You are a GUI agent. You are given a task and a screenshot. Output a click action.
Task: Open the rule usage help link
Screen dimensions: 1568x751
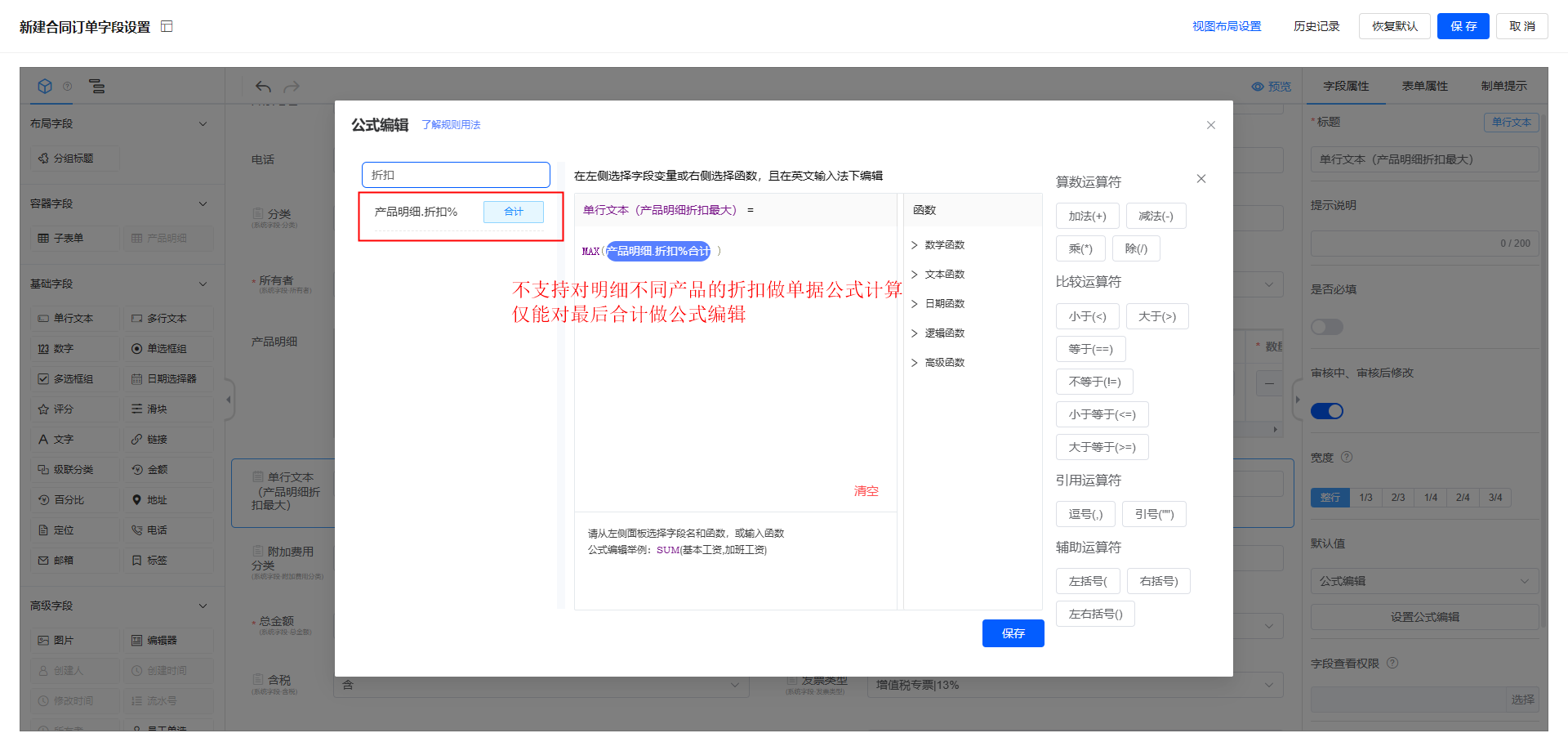(x=451, y=125)
